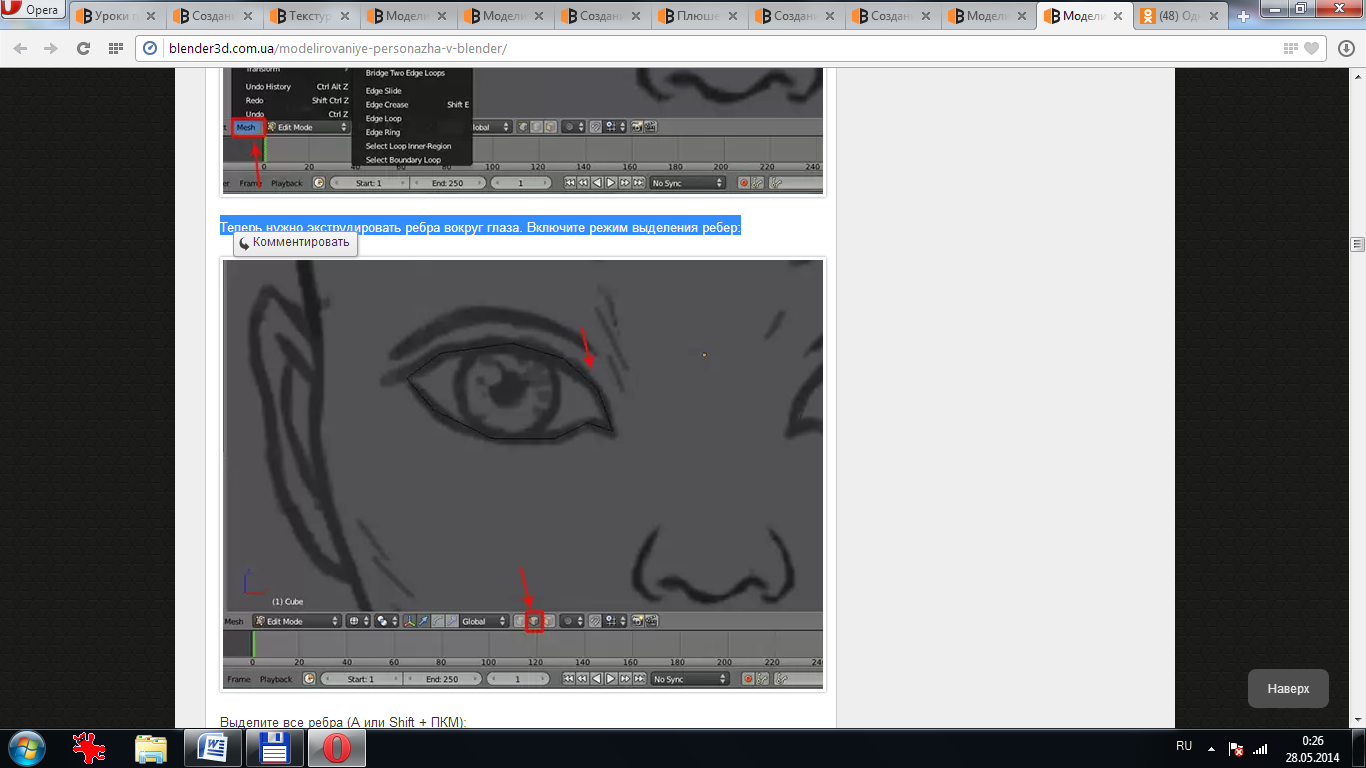Click the play button in eye screenshot timeline
The width and height of the screenshot is (1366, 768).
coord(610,679)
